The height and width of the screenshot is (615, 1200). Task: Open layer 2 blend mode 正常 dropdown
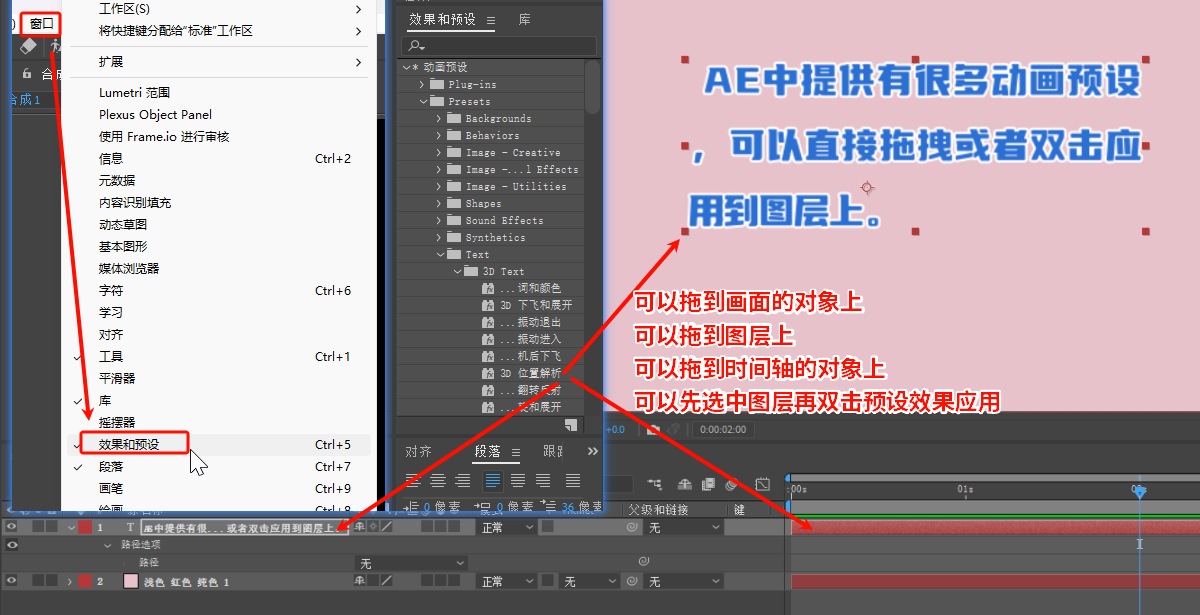[507, 581]
